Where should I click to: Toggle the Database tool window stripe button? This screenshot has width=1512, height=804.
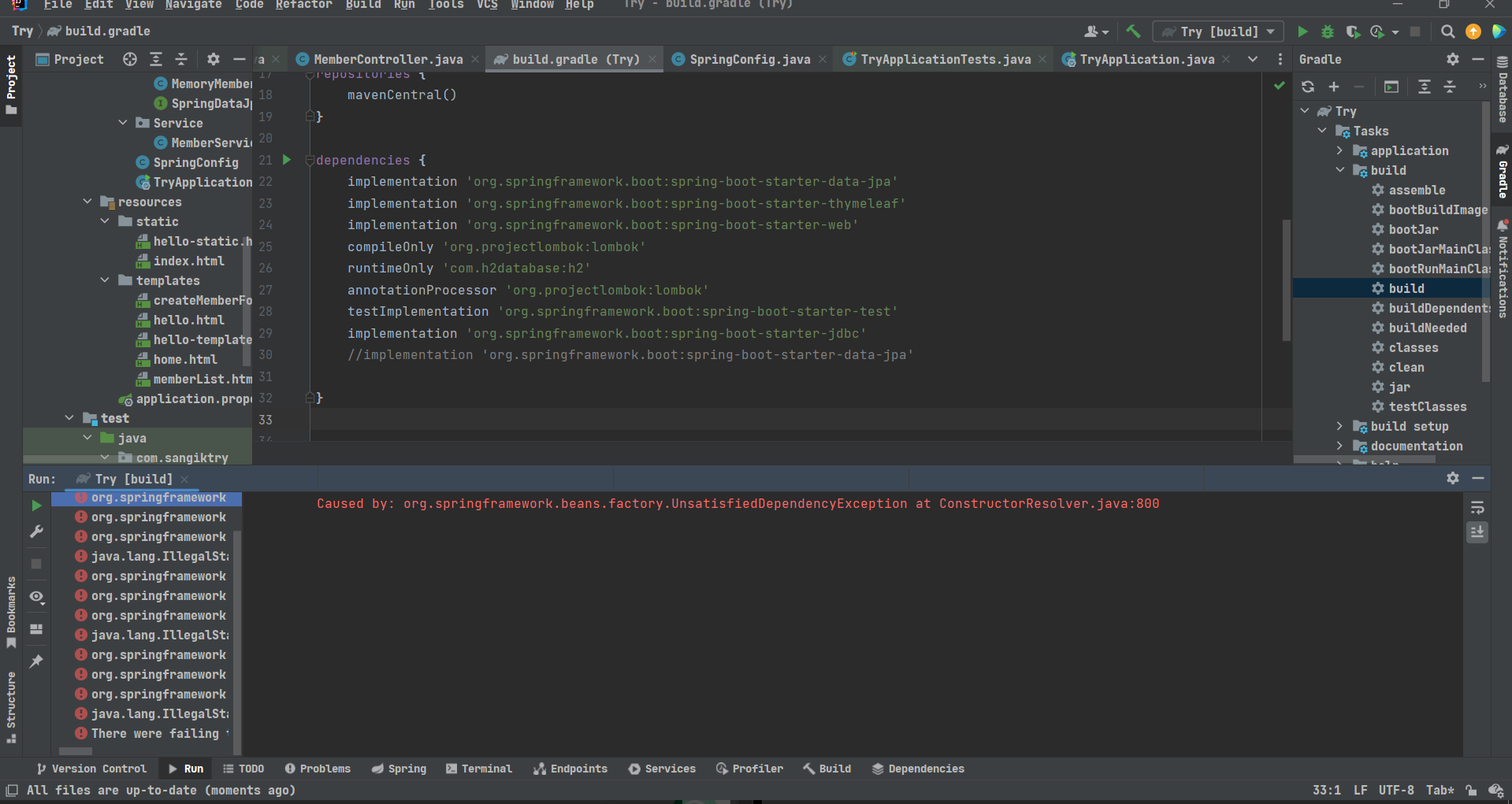1503,90
